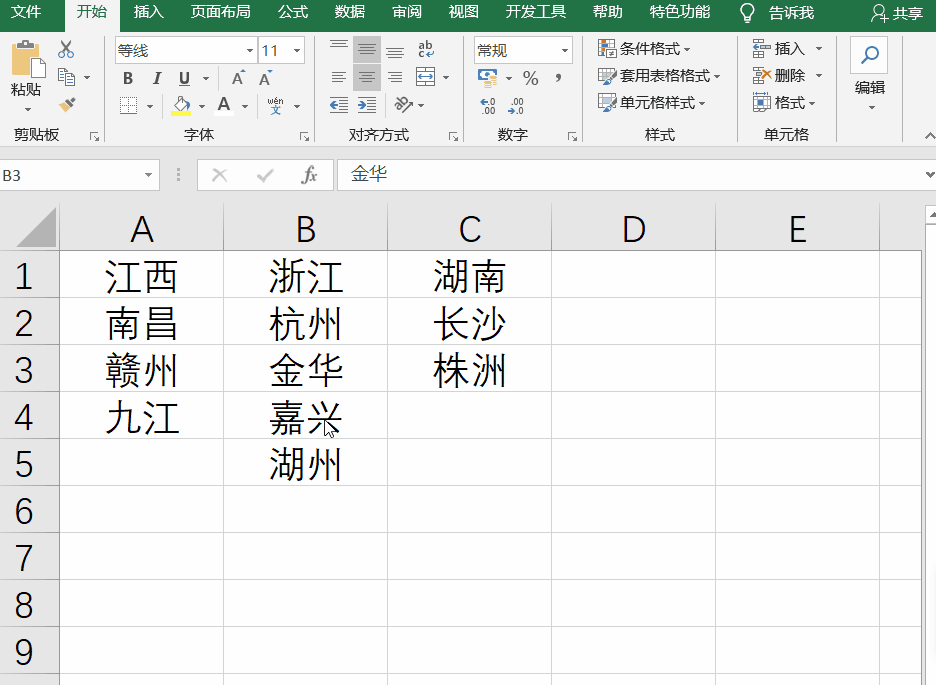Open 剪贴板 clipboard dialog launcher

coord(94,137)
